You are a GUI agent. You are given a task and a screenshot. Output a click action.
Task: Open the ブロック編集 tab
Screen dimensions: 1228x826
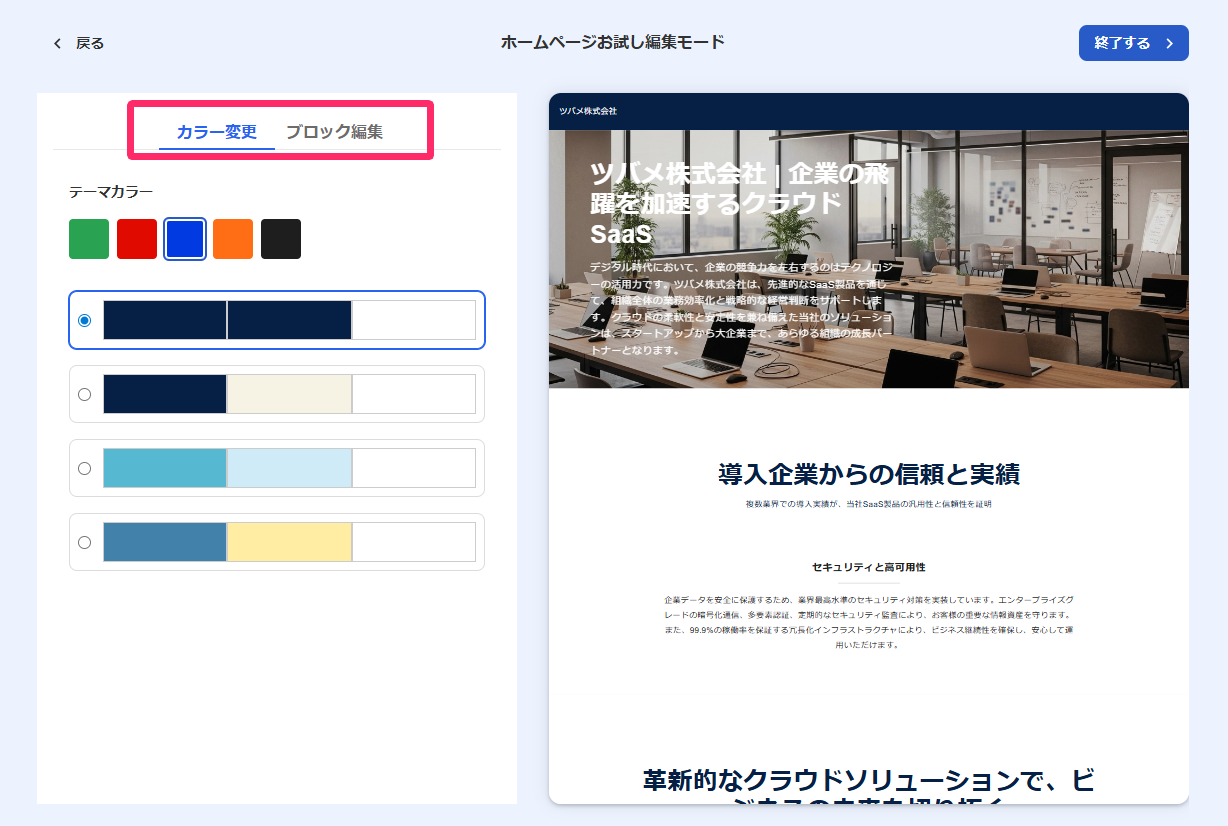[x=334, y=132]
